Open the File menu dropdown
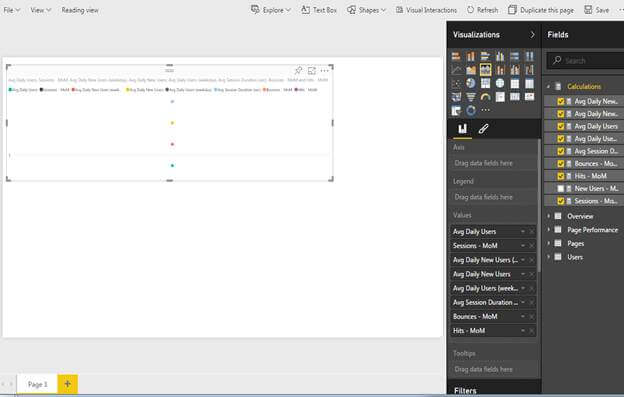Viewport: 624px width, 397px height. click(x=12, y=10)
